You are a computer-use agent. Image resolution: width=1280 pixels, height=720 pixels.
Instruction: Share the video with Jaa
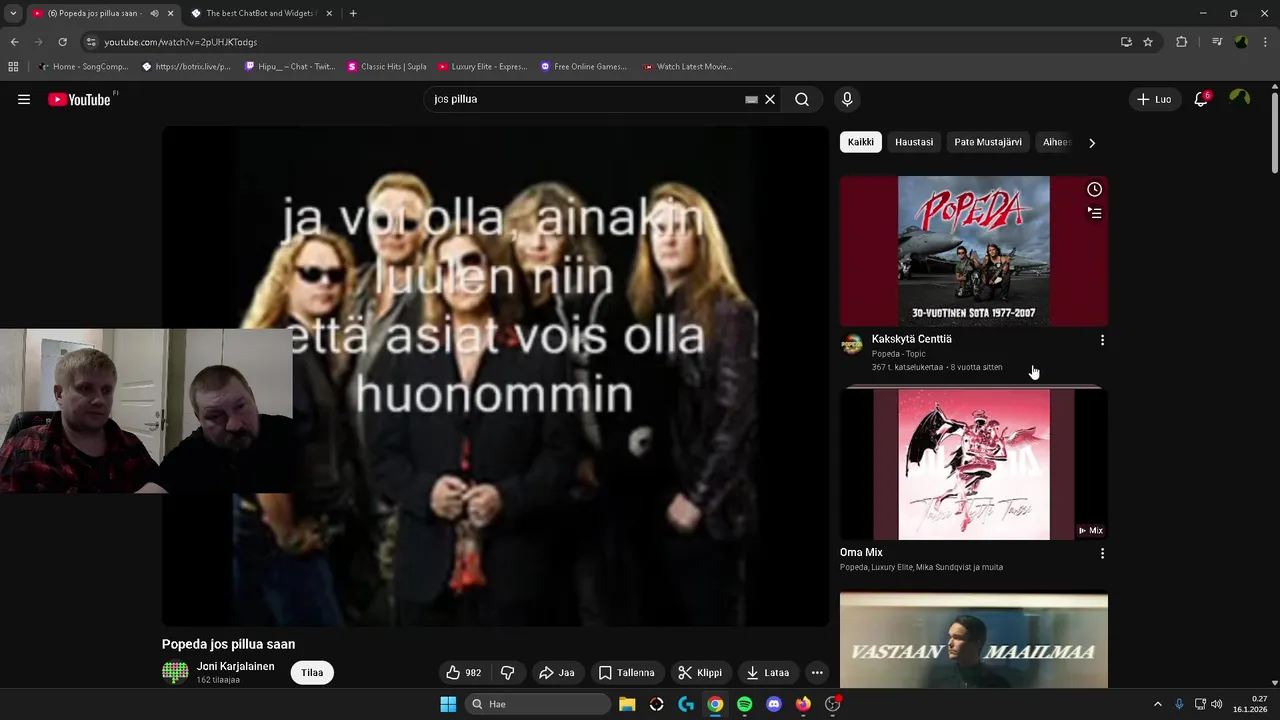(557, 673)
